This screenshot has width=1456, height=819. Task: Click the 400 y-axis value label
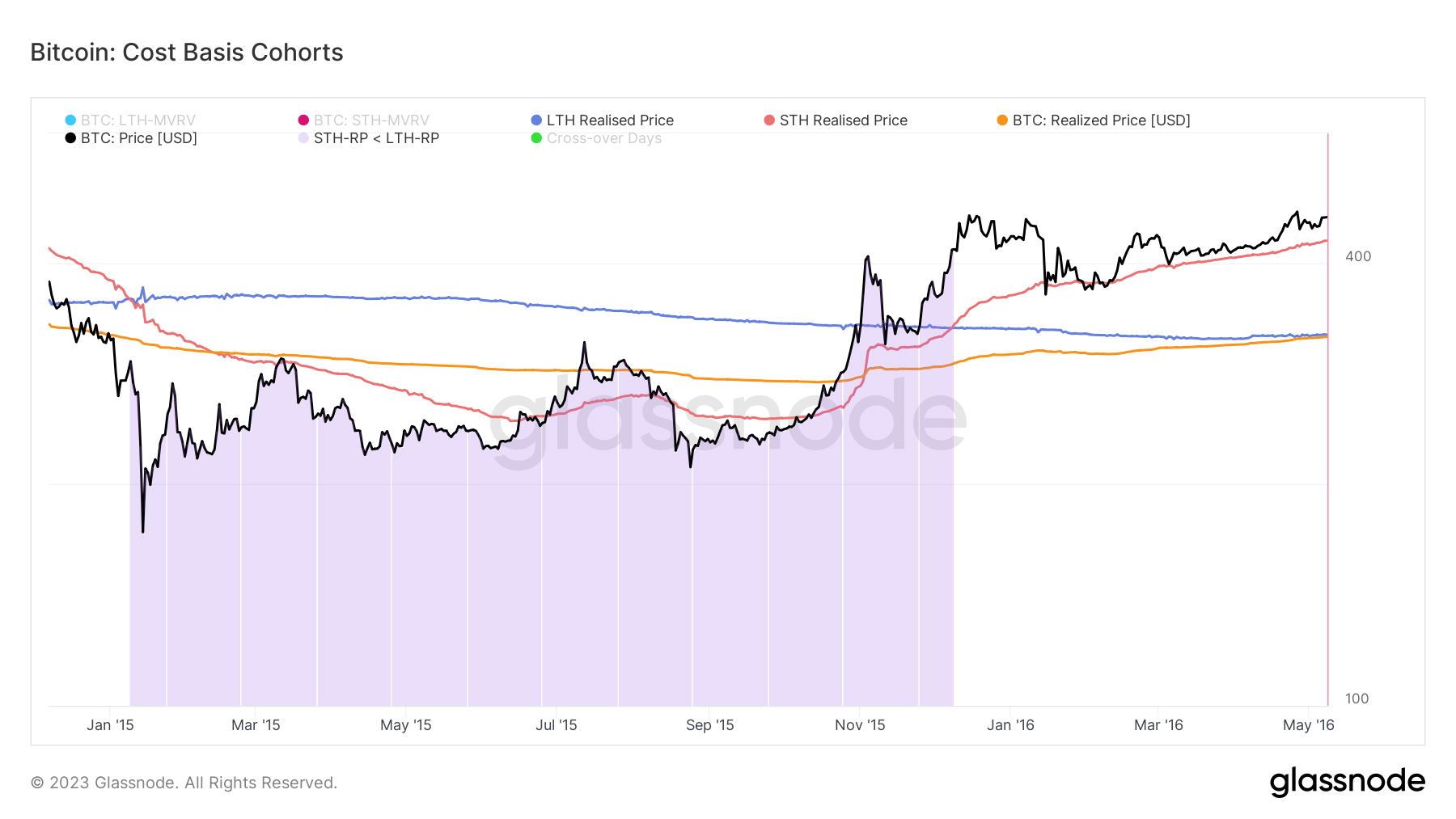[x=1358, y=256]
